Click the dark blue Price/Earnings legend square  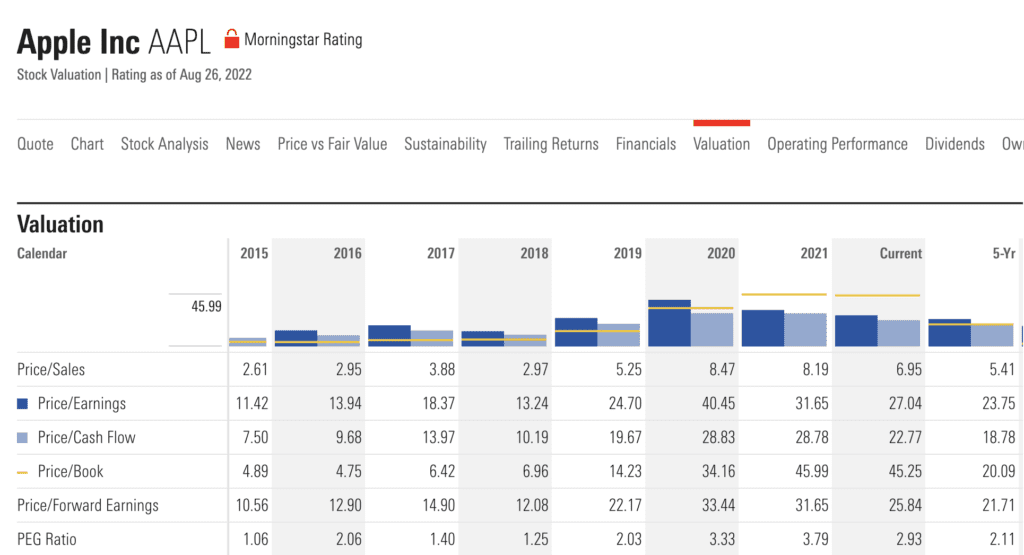click(22, 404)
